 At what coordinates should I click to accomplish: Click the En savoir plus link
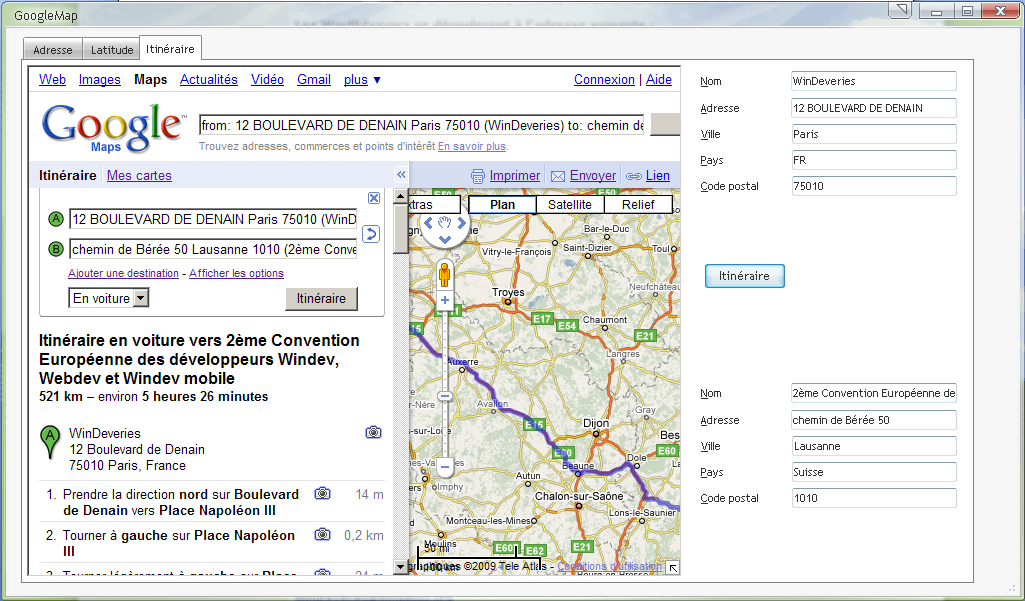472,146
